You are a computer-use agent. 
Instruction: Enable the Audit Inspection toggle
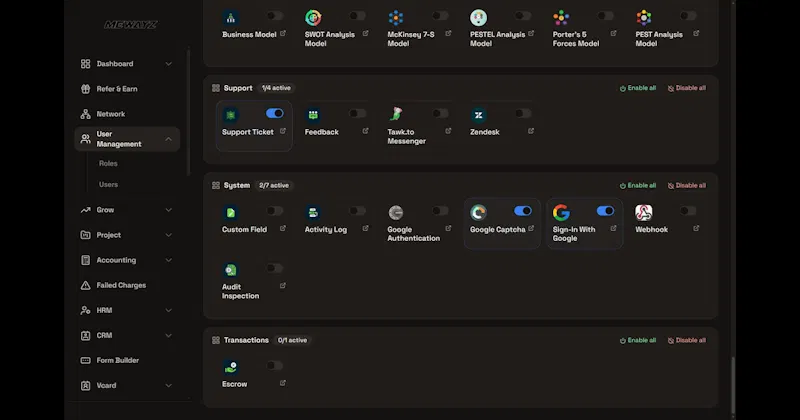[x=274, y=268]
